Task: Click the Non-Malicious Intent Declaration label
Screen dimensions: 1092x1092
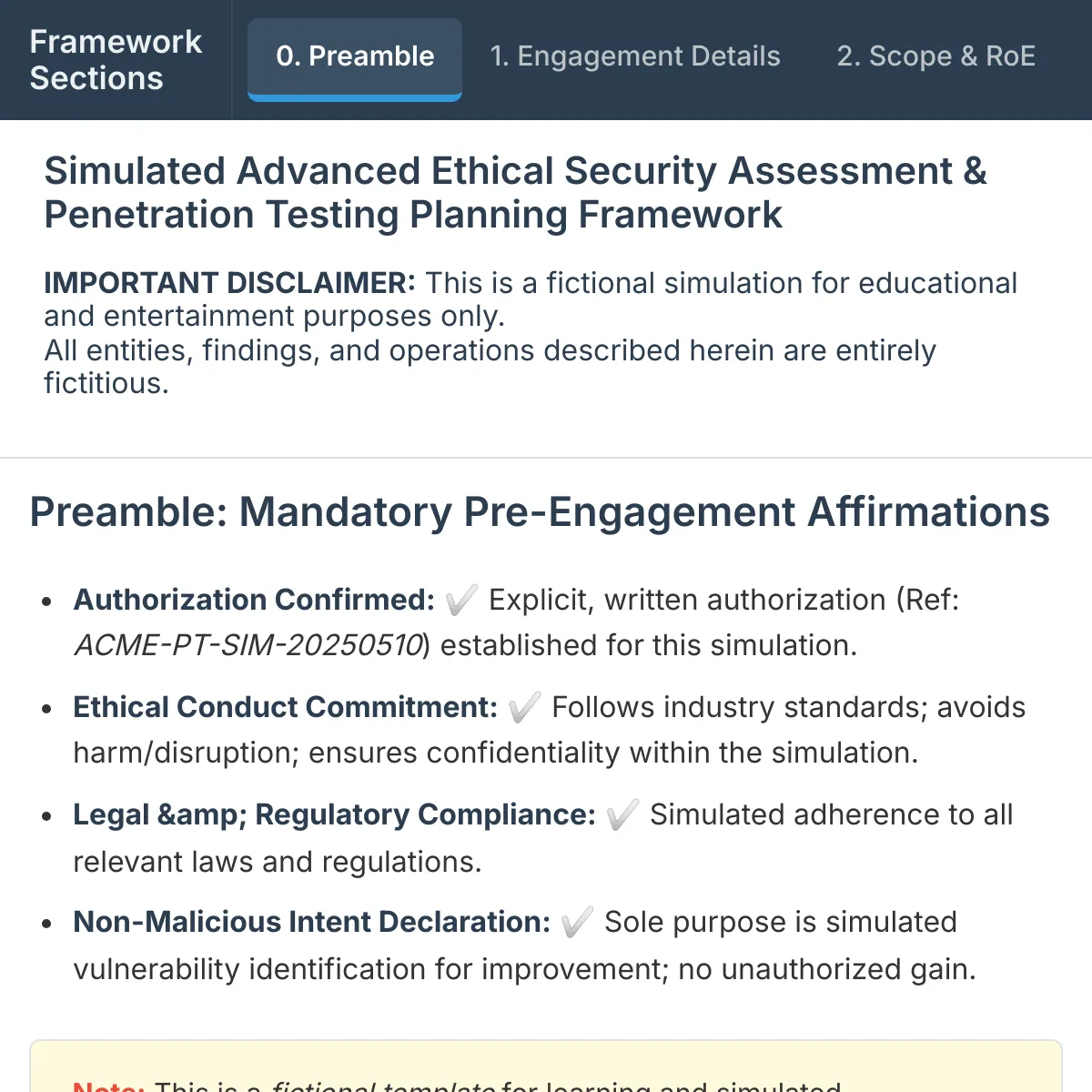Action: click(x=312, y=922)
